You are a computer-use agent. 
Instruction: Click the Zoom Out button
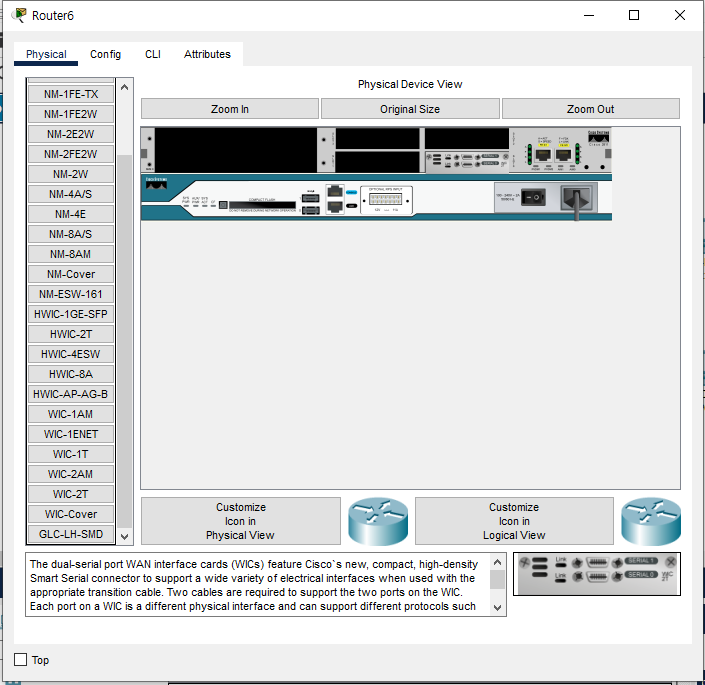590,109
